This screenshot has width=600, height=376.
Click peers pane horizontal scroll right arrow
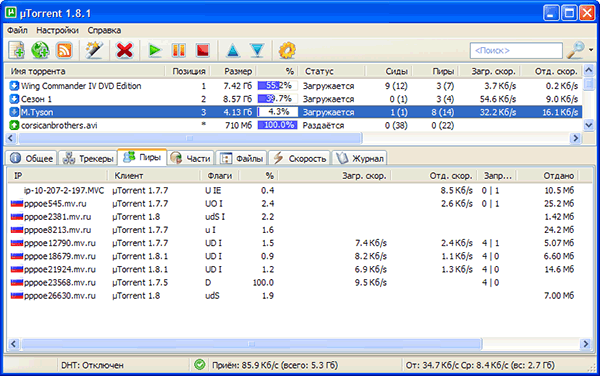click(586, 344)
